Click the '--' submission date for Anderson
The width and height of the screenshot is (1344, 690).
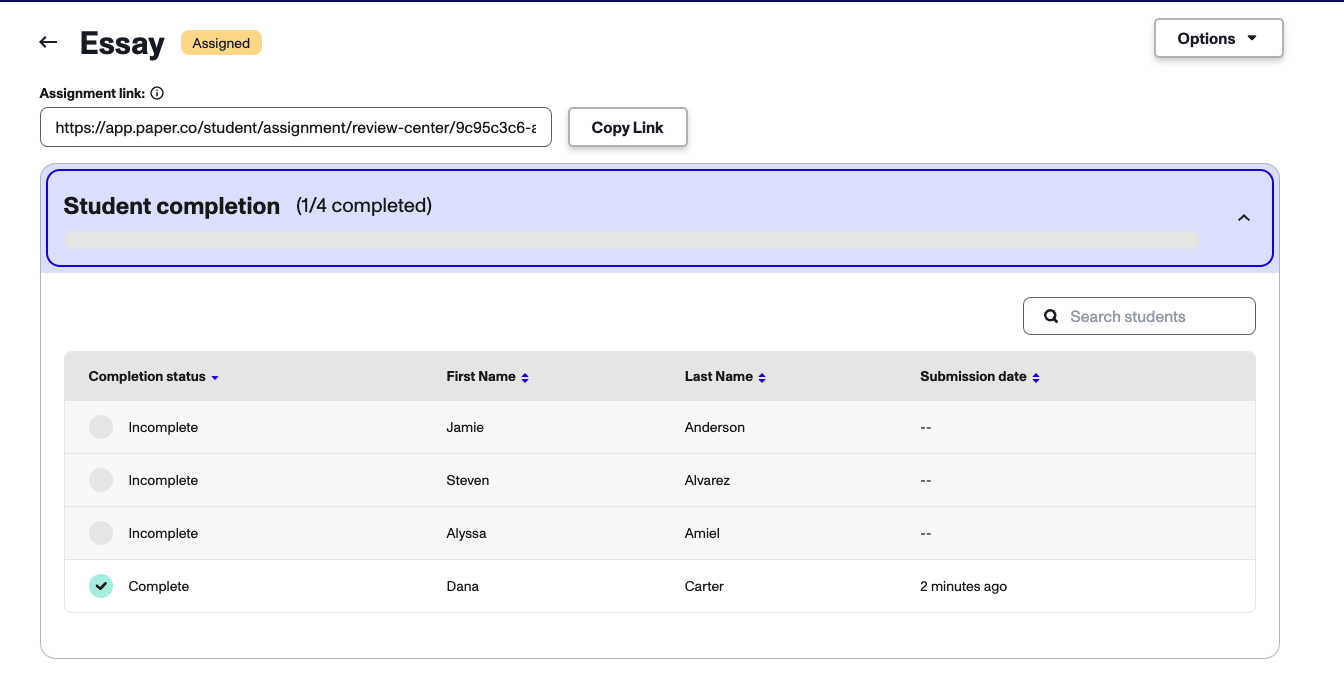click(926, 427)
